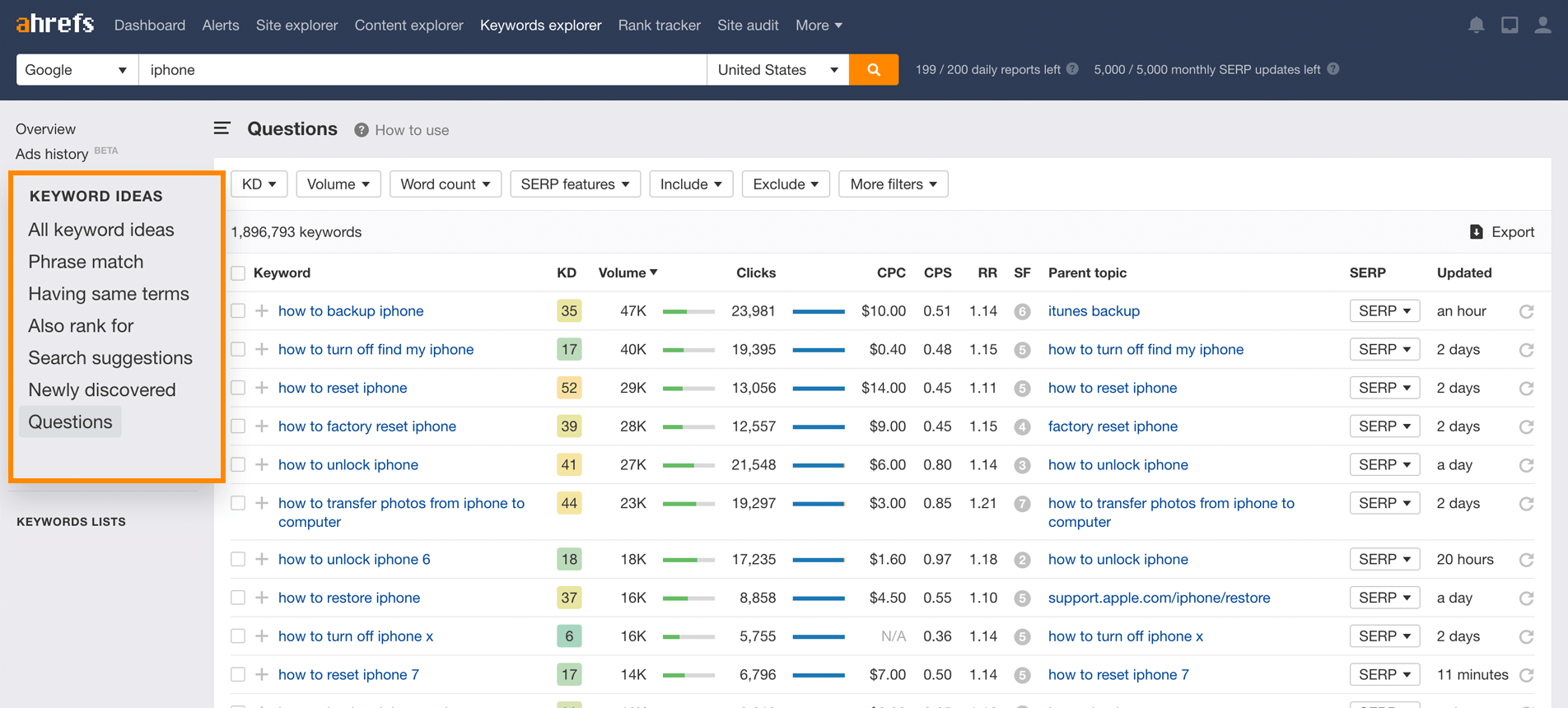1568x708 pixels.
Task: Click SERP features badge 7 for transfer photos row
Action: [1022, 504]
